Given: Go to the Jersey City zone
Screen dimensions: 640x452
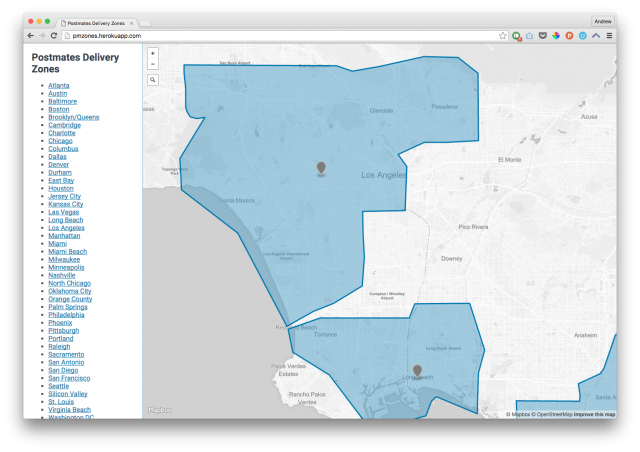Looking at the screenshot, I should pos(64,196).
